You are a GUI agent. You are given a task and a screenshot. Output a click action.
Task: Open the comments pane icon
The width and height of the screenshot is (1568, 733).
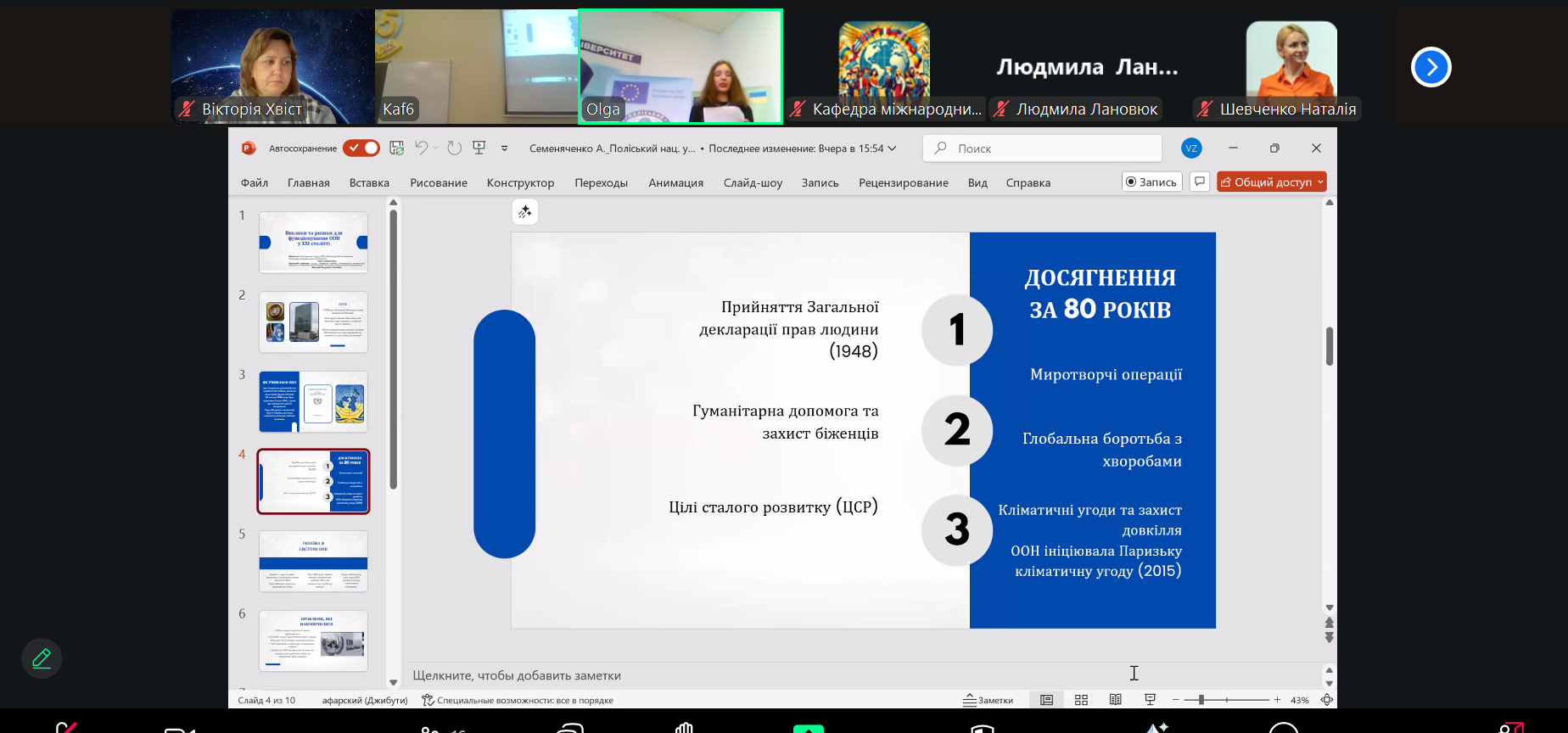coord(1200,182)
